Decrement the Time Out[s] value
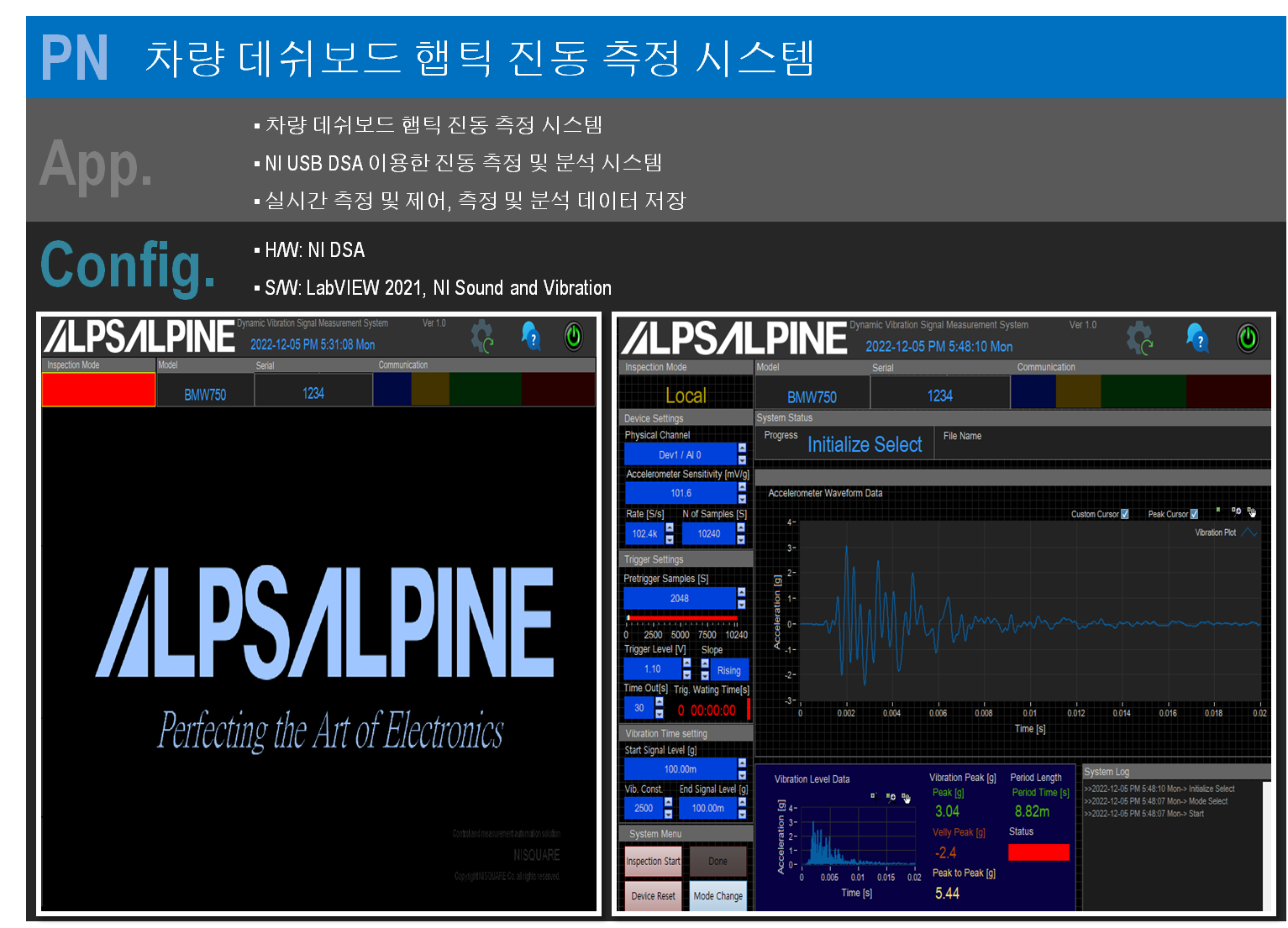The height and width of the screenshot is (928, 1288). point(660,713)
